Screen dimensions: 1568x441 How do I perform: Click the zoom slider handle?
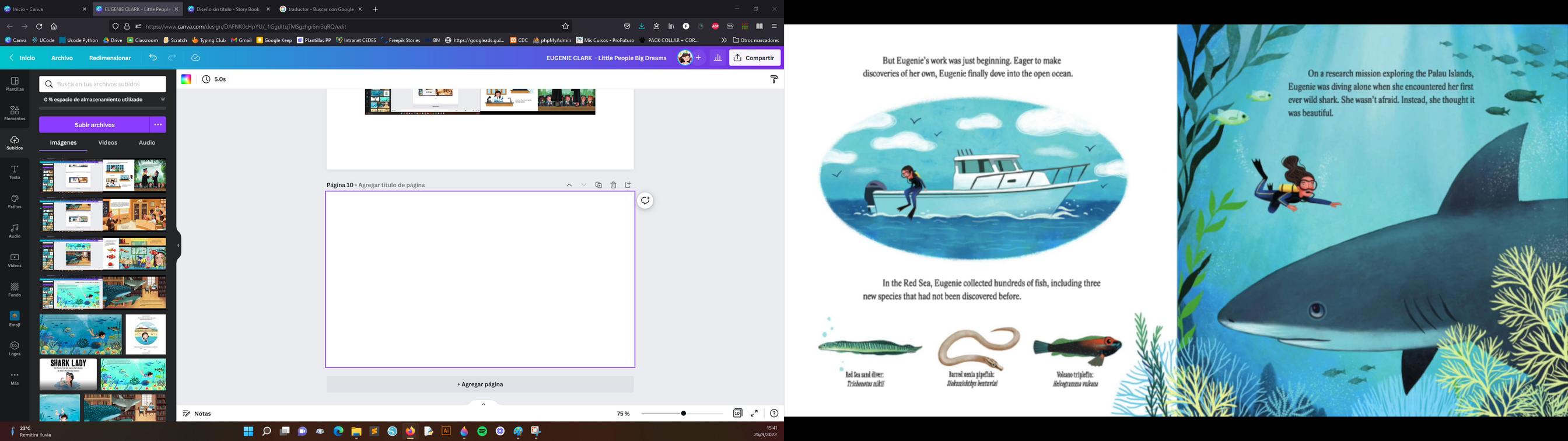(684, 414)
